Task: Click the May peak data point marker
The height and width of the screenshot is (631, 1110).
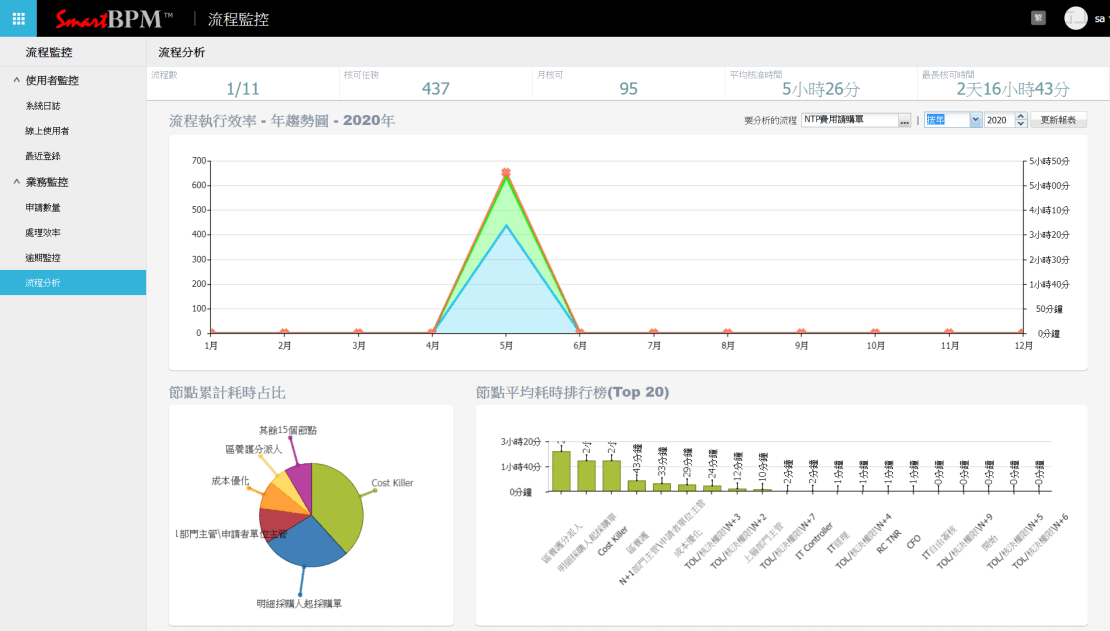Action: click(x=506, y=173)
